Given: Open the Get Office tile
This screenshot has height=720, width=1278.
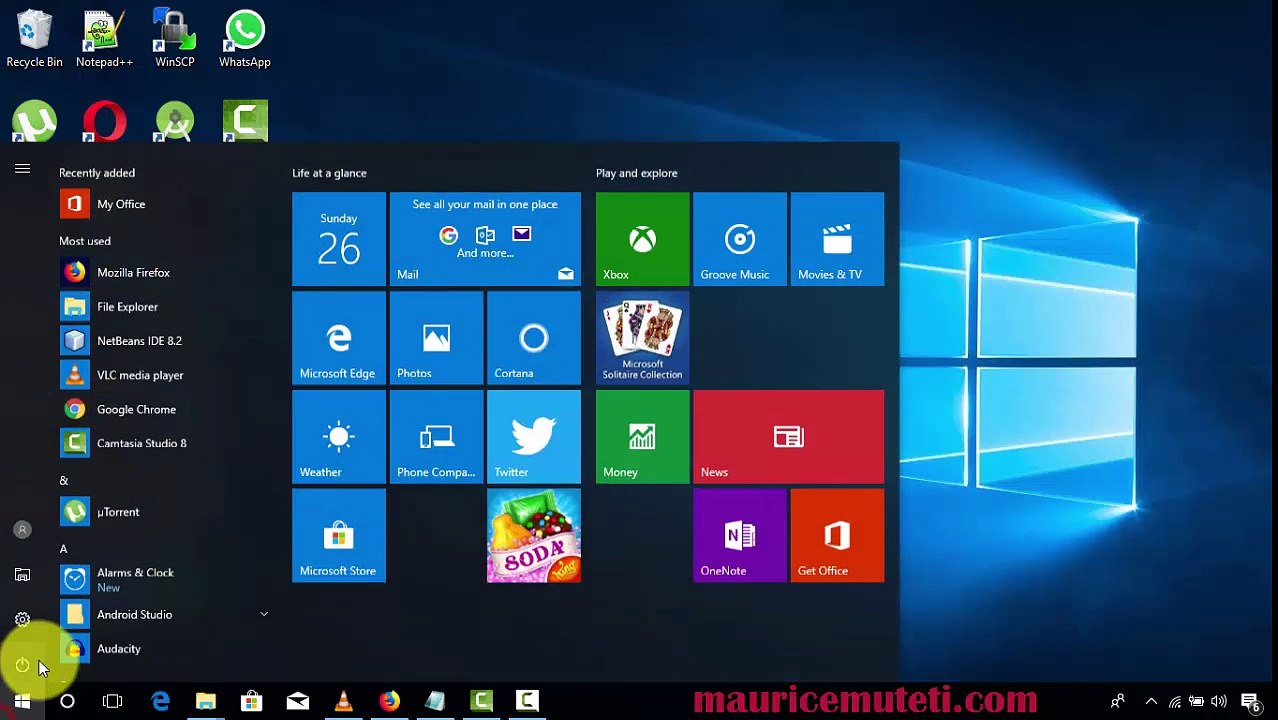Looking at the screenshot, I should (x=837, y=536).
